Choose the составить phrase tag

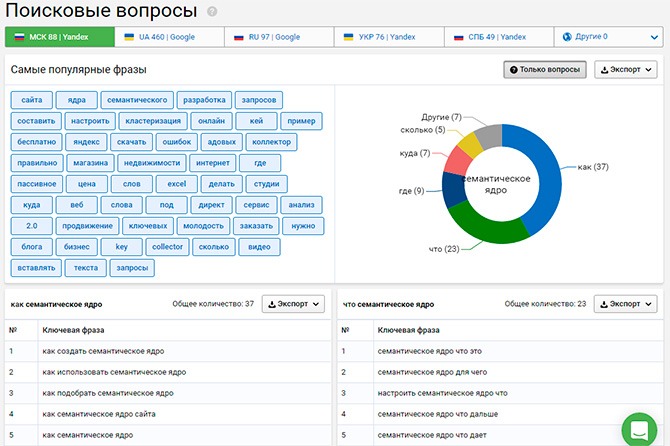pyautogui.click(x=36, y=121)
